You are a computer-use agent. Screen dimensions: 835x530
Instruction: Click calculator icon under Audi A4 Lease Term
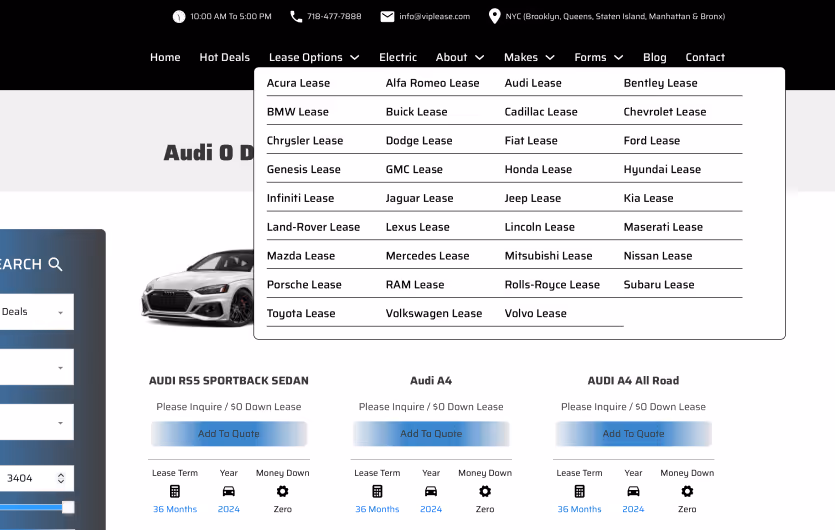pyautogui.click(x=377, y=491)
